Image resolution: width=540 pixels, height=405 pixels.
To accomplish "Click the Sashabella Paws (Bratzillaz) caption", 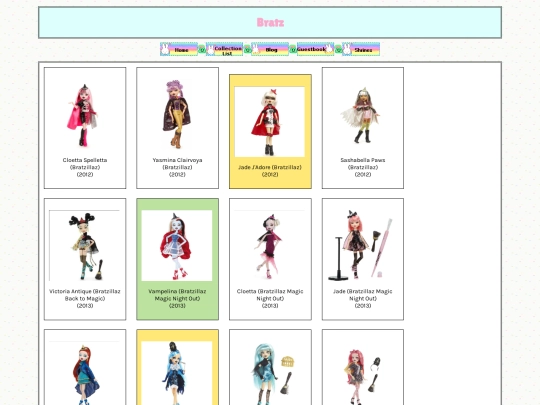I will pos(363,167).
